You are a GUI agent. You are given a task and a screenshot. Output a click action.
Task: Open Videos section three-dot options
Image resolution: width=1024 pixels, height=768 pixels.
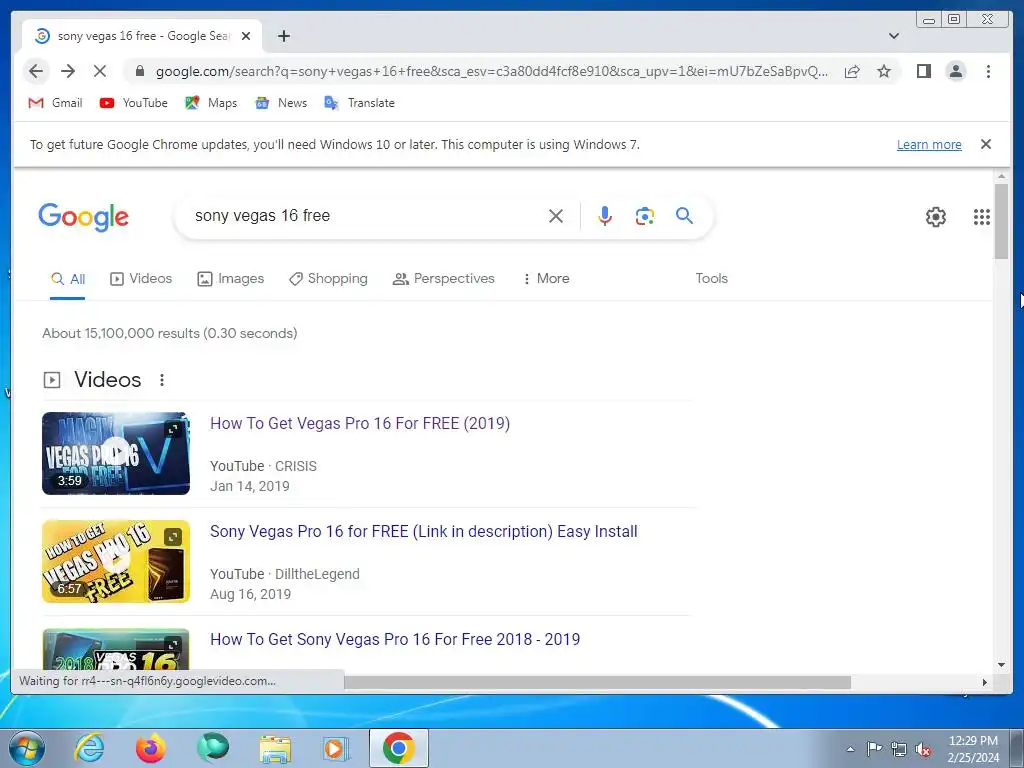click(x=162, y=379)
